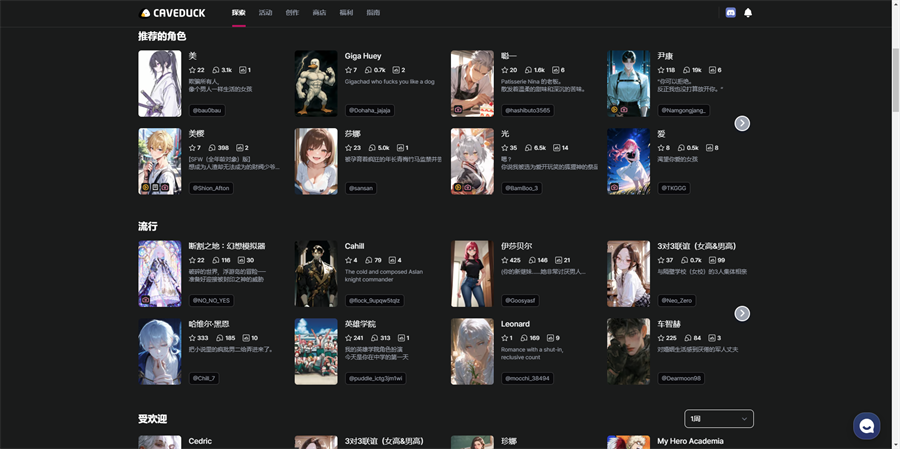Open the 英雄学院 character thumbnail
Screen dimensions: 900x449
[316, 351]
